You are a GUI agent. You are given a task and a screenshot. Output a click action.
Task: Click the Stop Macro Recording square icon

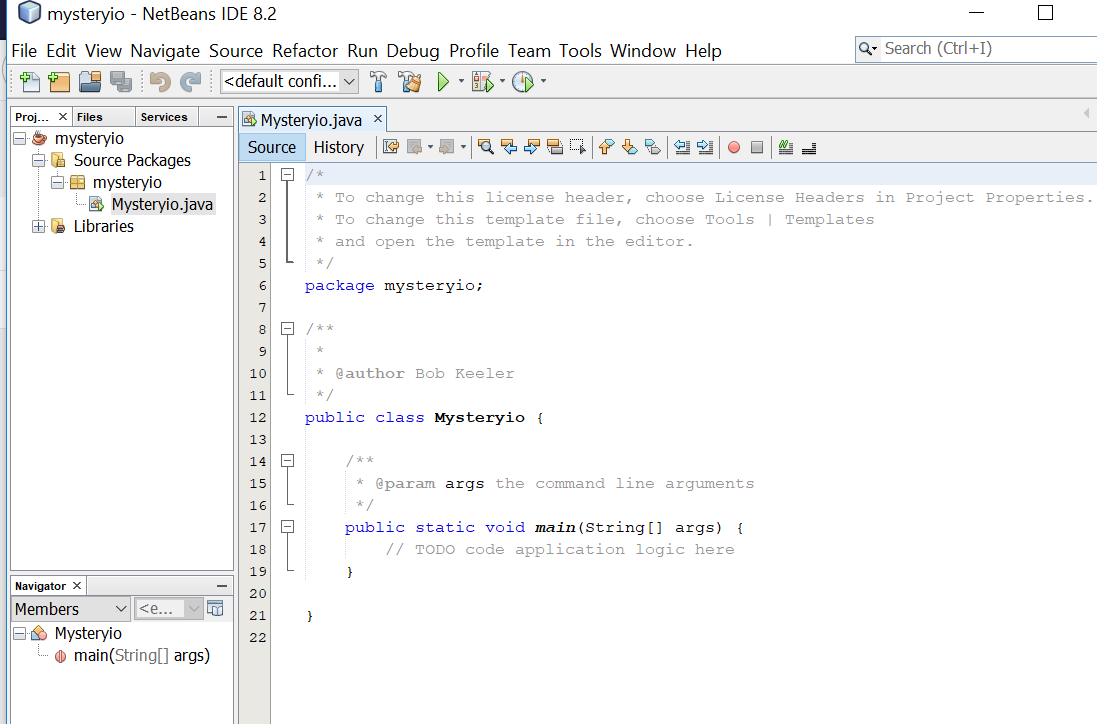tap(757, 147)
